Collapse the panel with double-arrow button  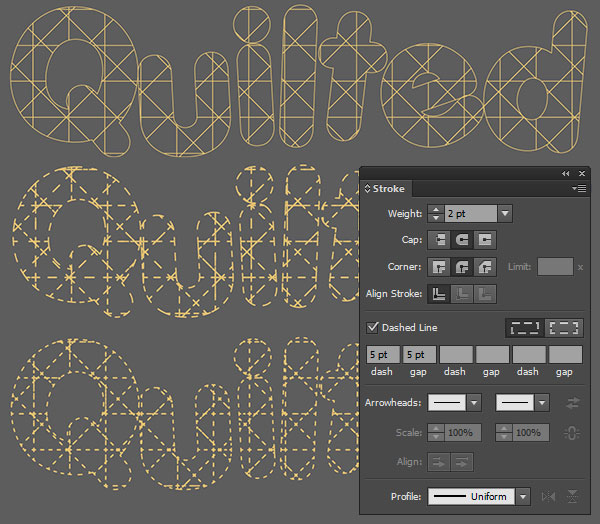(566, 173)
